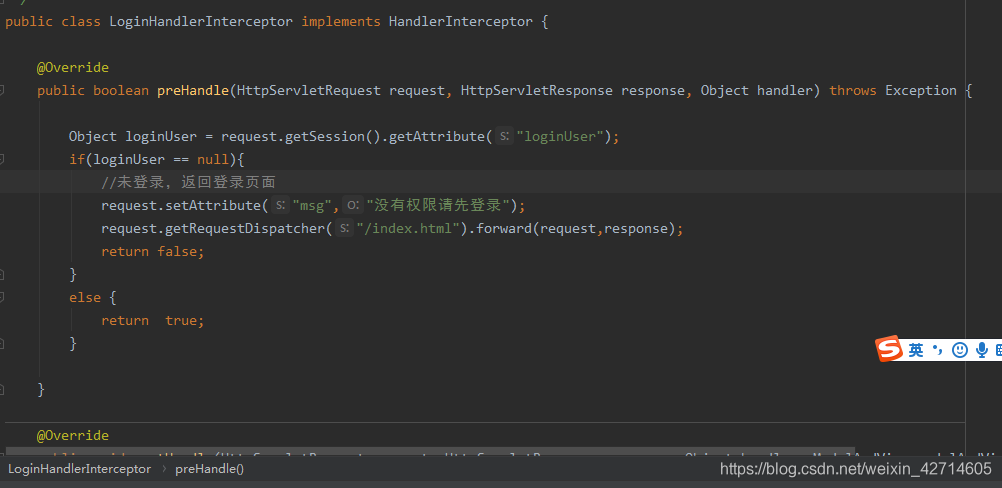Click the Exception type after throws
The height and width of the screenshot is (488, 1002).
[921, 91]
